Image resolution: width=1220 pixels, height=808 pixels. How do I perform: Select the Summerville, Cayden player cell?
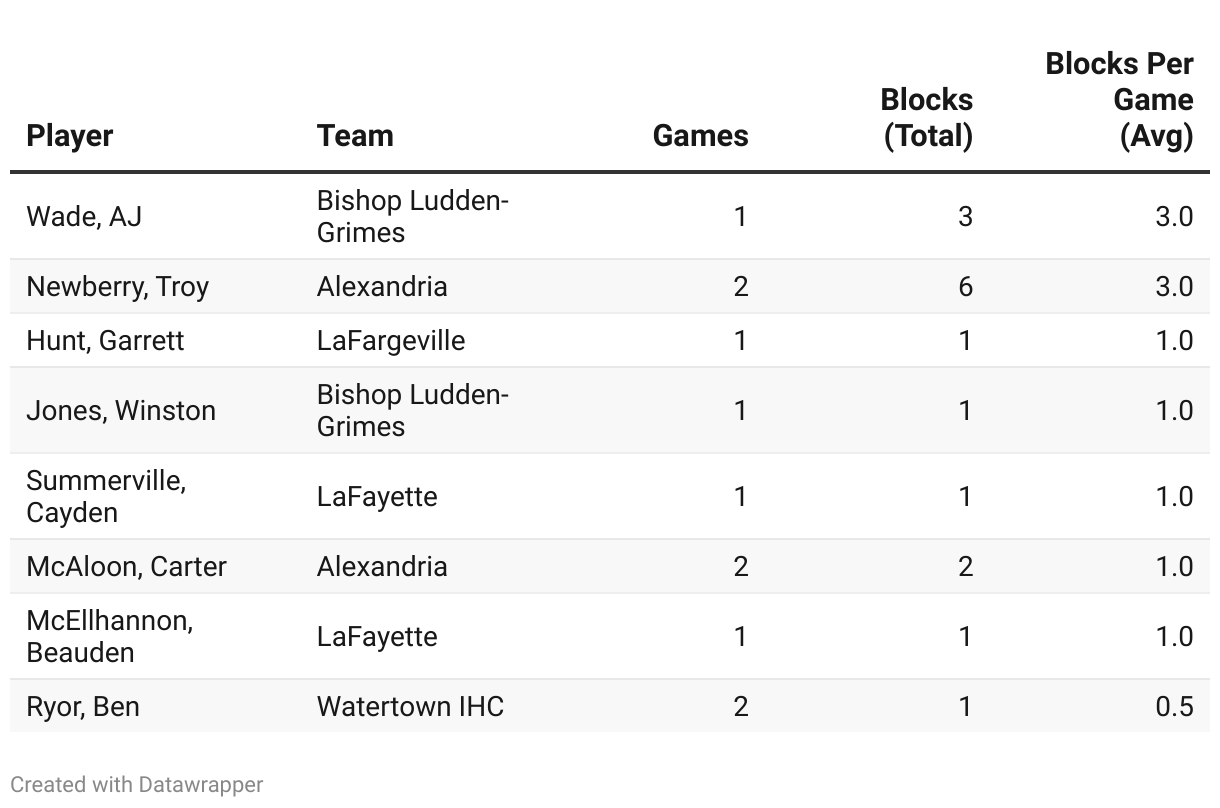click(x=106, y=496)
